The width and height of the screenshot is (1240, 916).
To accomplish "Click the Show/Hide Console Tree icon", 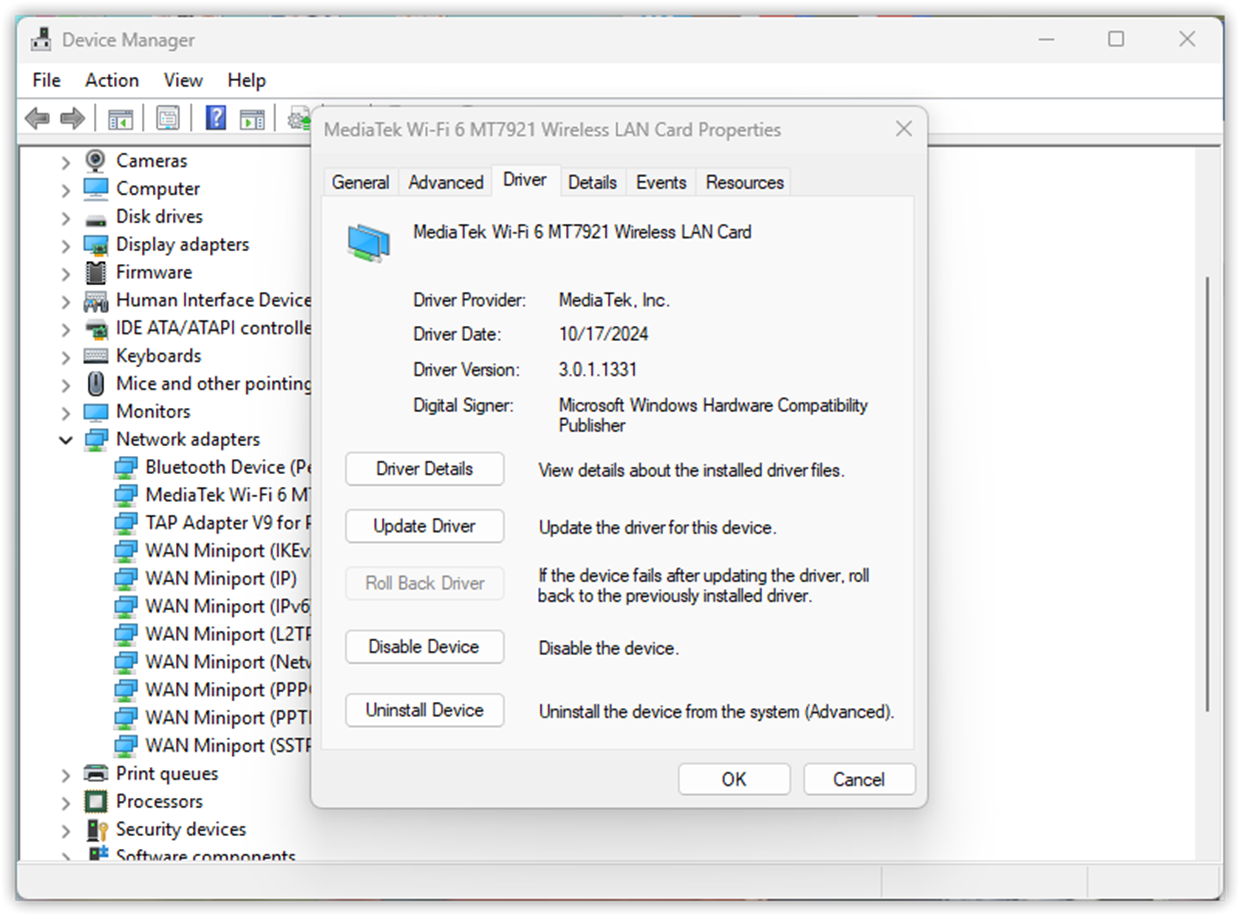I will click(120, 119).
